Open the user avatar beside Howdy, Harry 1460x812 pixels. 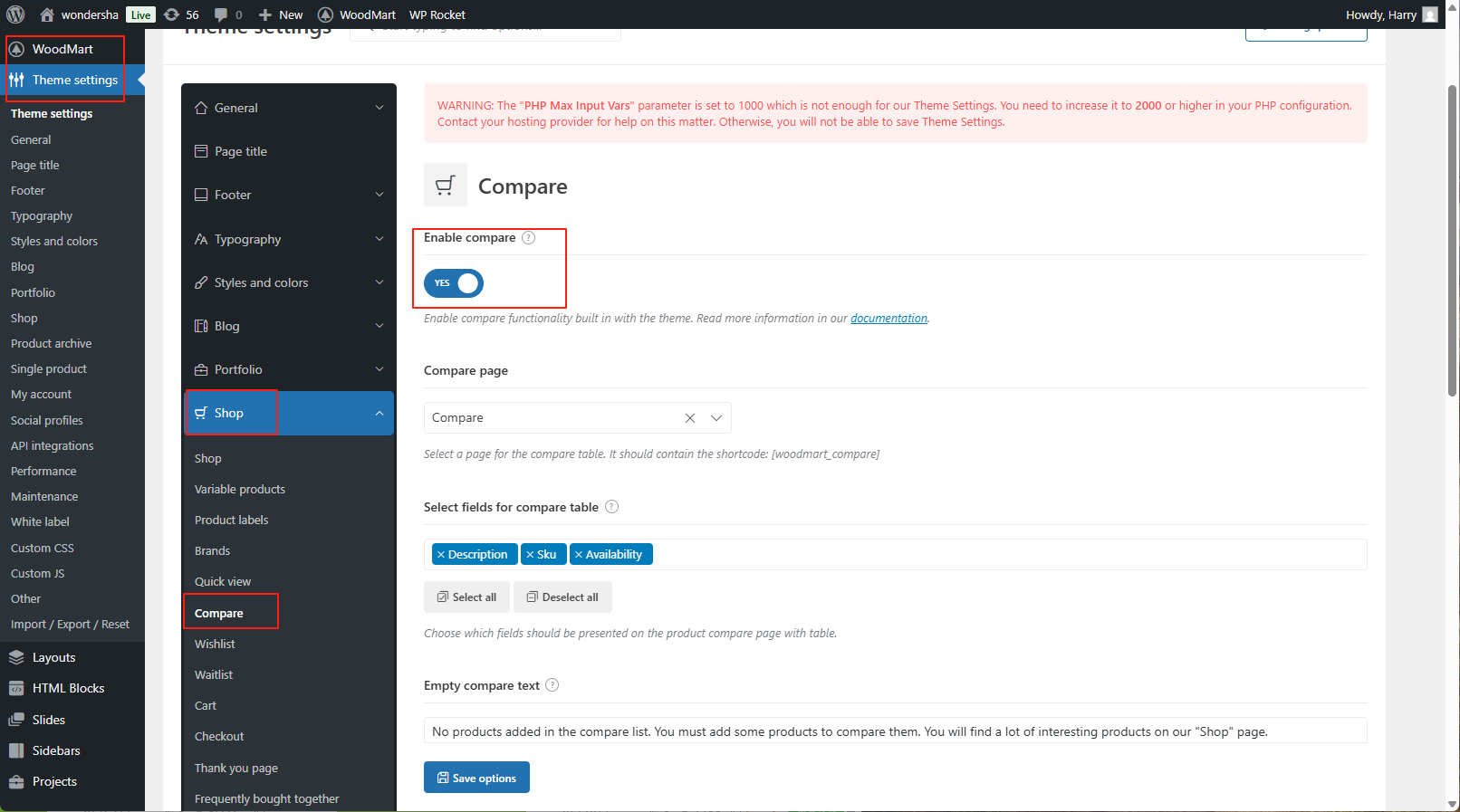(x=1430, y=14)
